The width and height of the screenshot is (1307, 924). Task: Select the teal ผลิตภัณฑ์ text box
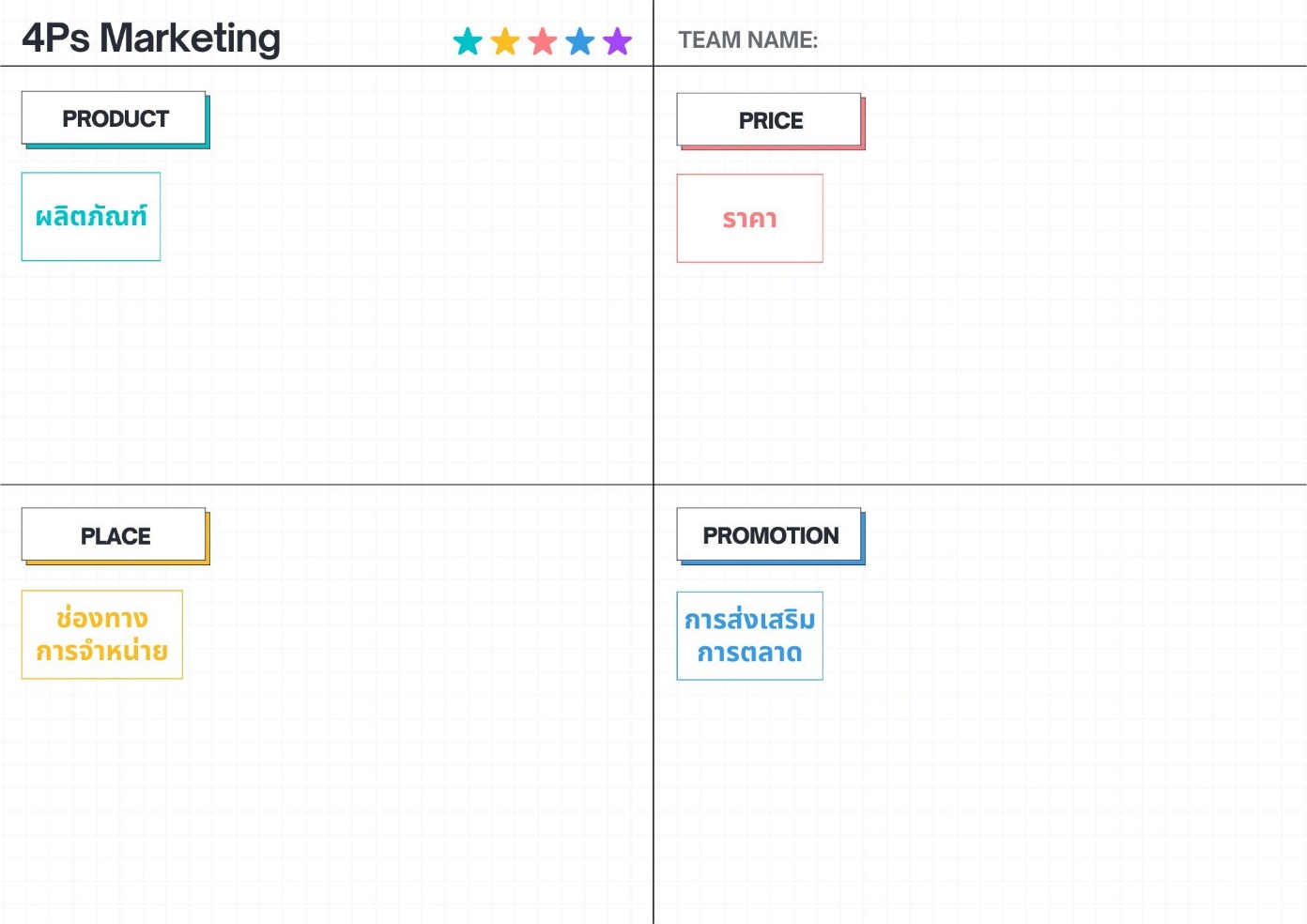pos(91,217)
